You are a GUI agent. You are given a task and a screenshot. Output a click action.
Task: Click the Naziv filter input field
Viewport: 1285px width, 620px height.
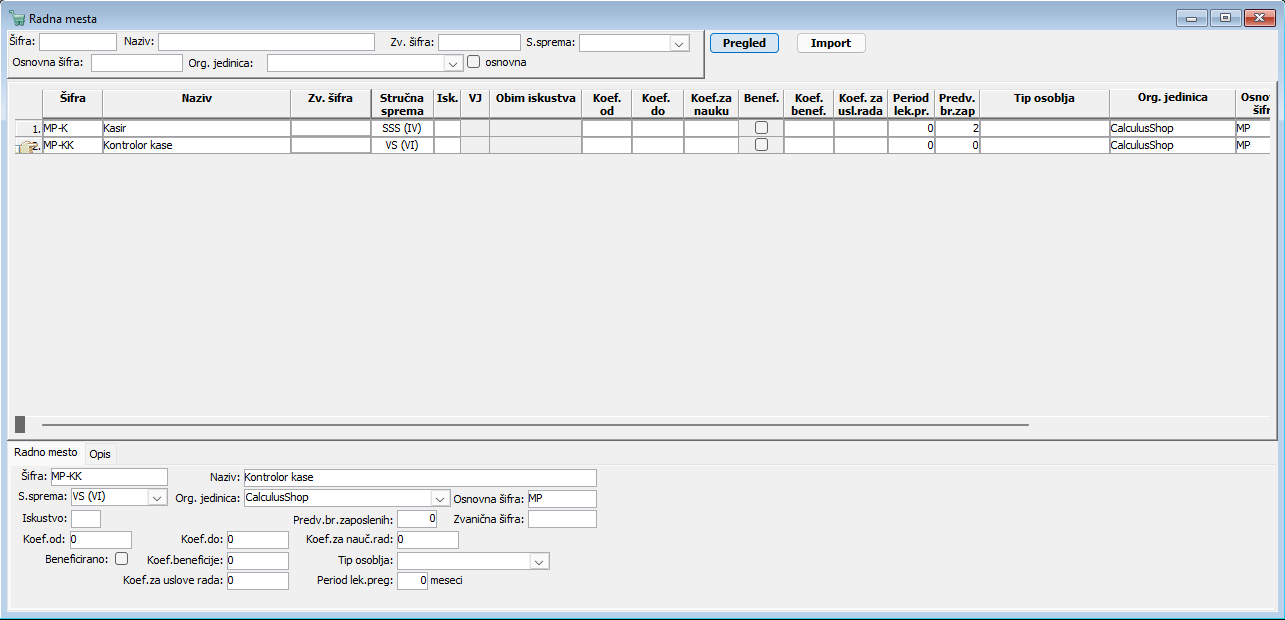pyautogui.click(x=266, y=42)
